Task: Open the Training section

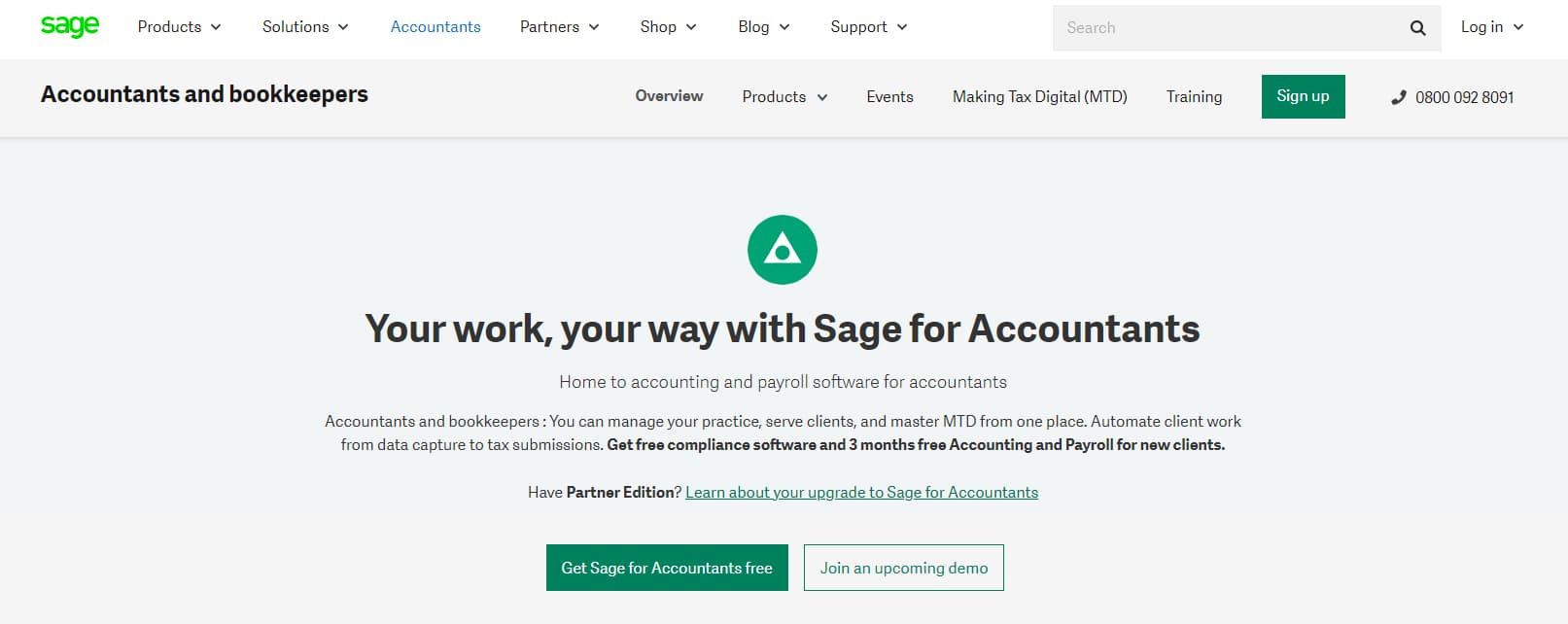Action: coord(1194,96)
